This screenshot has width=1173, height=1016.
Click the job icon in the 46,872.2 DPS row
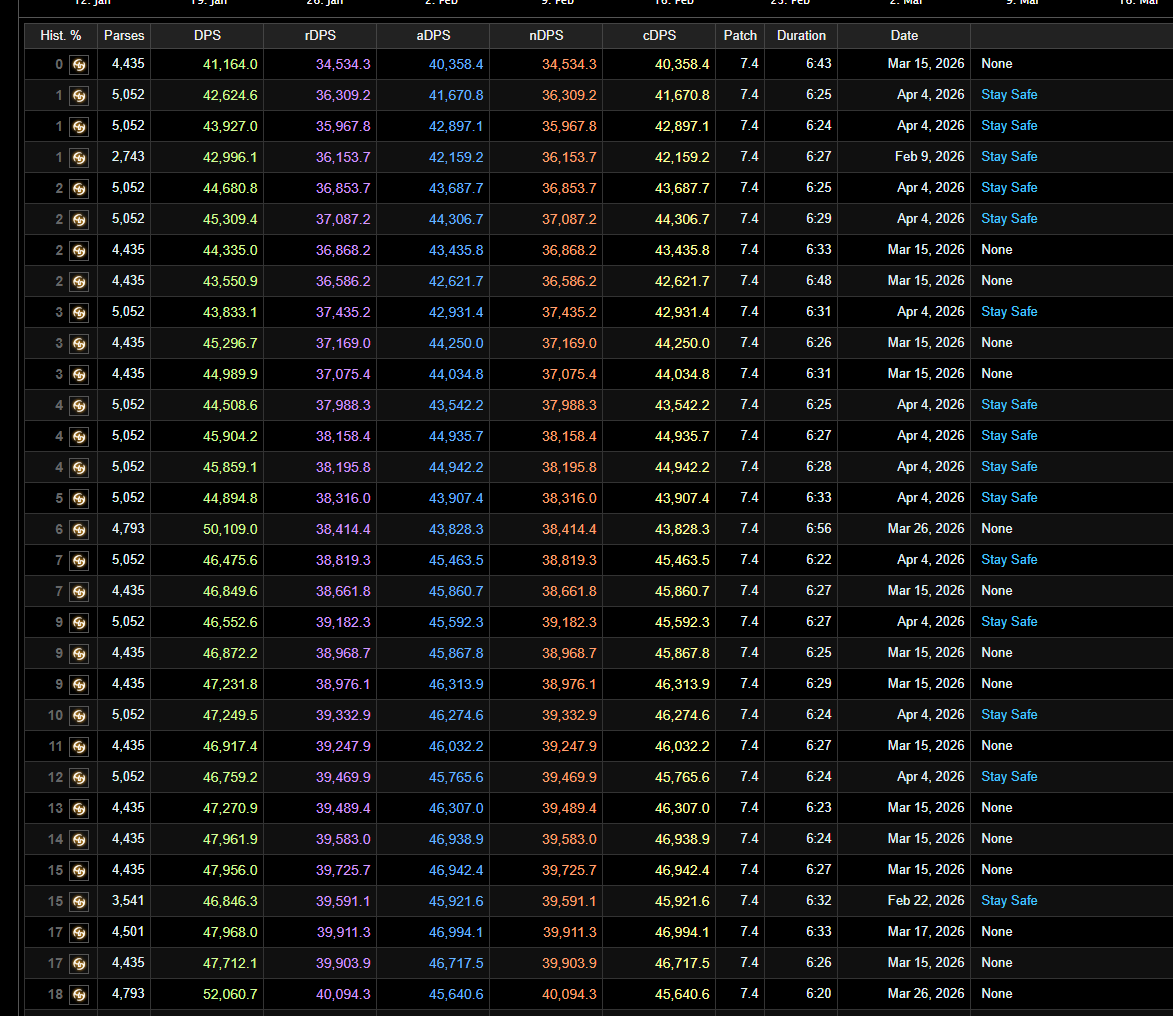[79, 654]
